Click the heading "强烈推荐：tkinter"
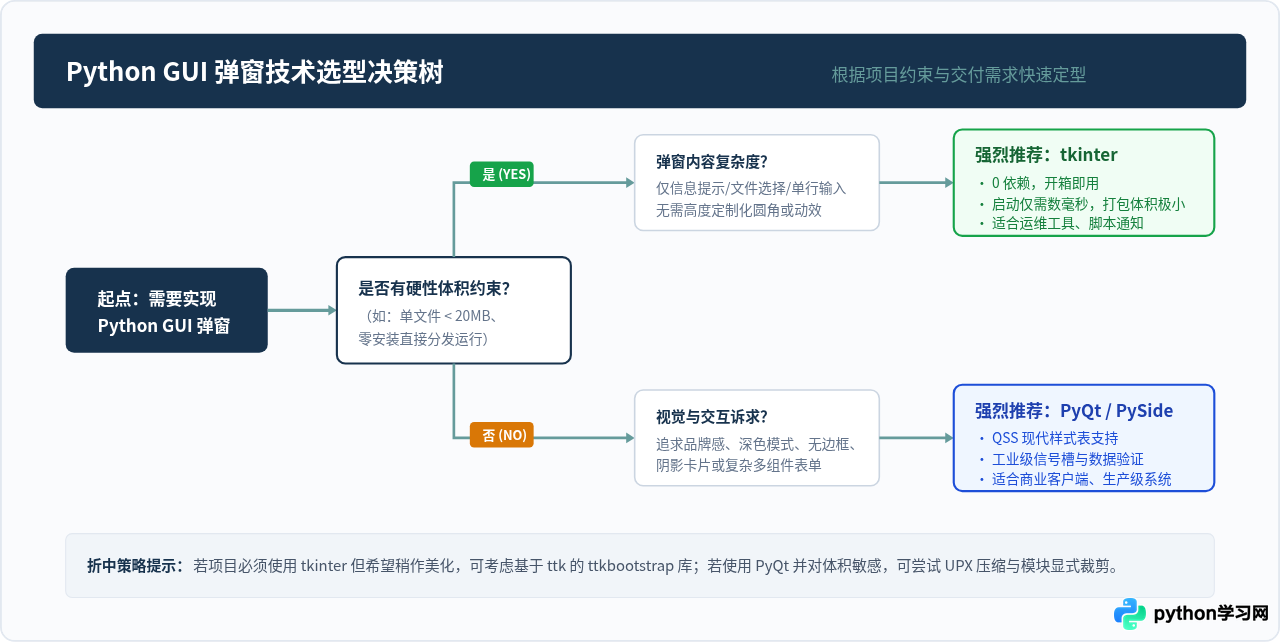This screenshot has width=1280, height=642. click(x=1046, y=155)
